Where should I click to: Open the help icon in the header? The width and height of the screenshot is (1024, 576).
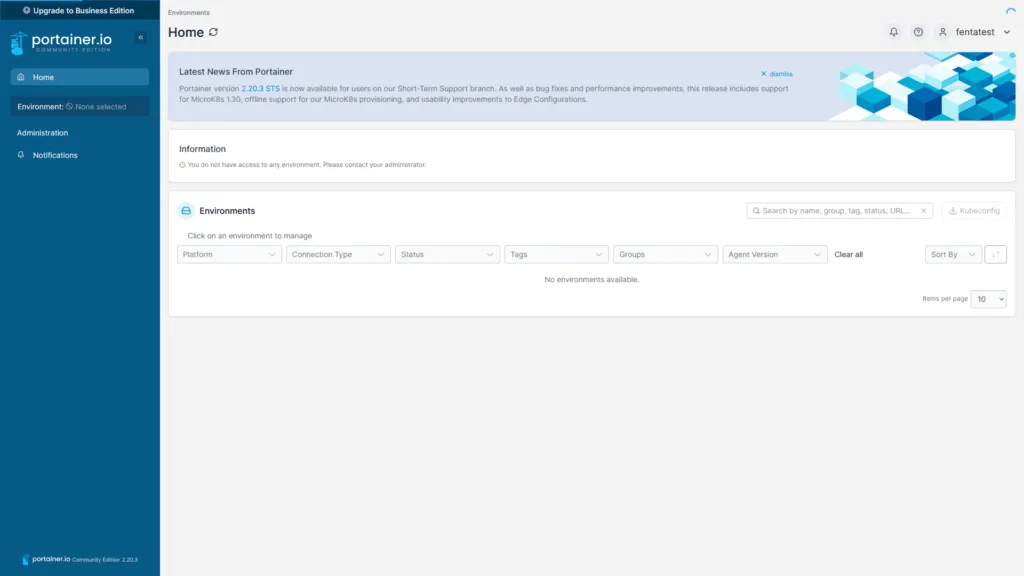[918, 31]
